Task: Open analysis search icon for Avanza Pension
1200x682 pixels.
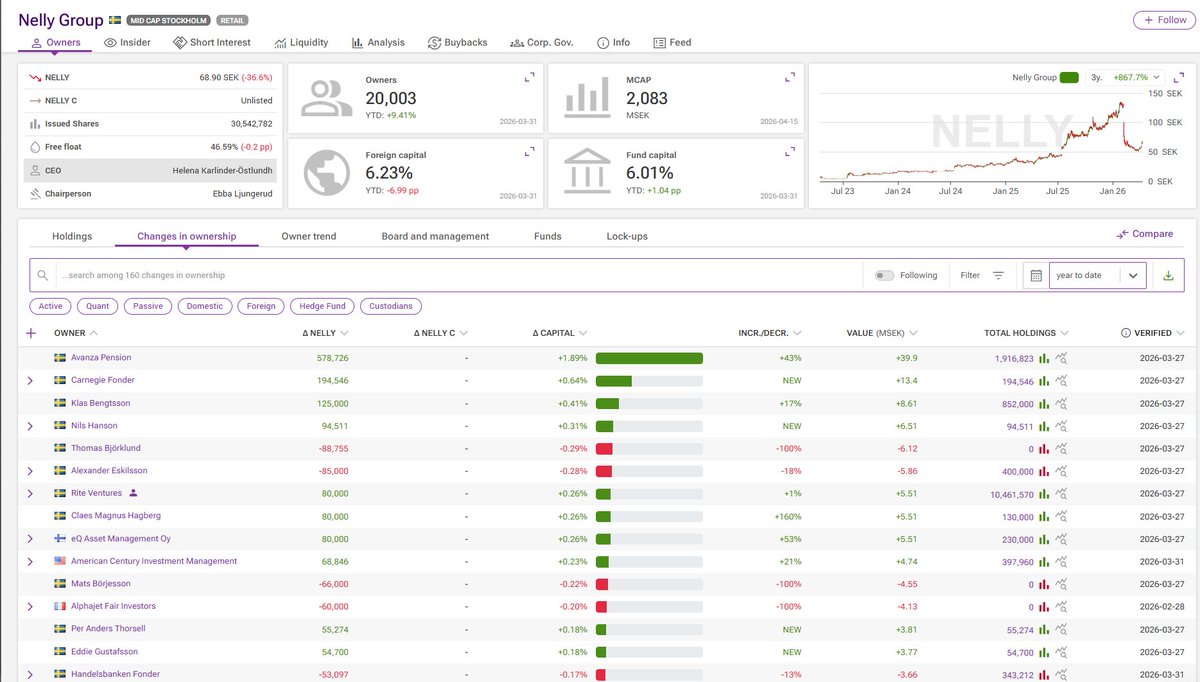Action: (x=1062, y=358)
